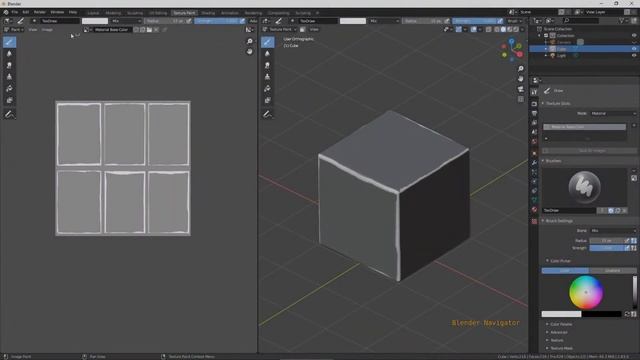This screenshot has width=640, height=360.
Task: Select the Draw tool in the image editor
Action: 9,42
